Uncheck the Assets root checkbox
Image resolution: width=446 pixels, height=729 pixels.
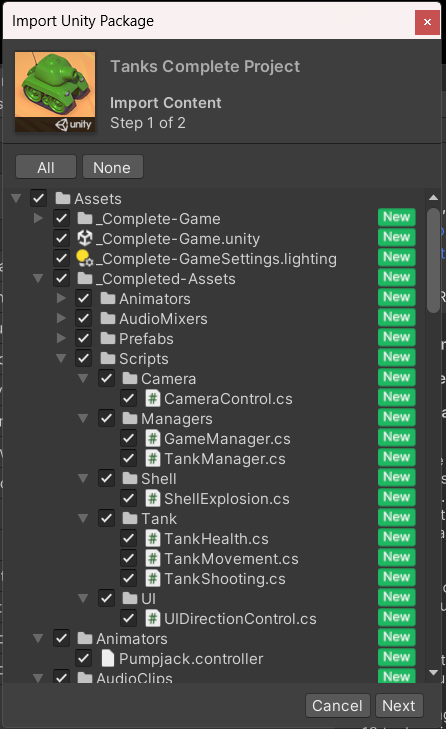38,199
